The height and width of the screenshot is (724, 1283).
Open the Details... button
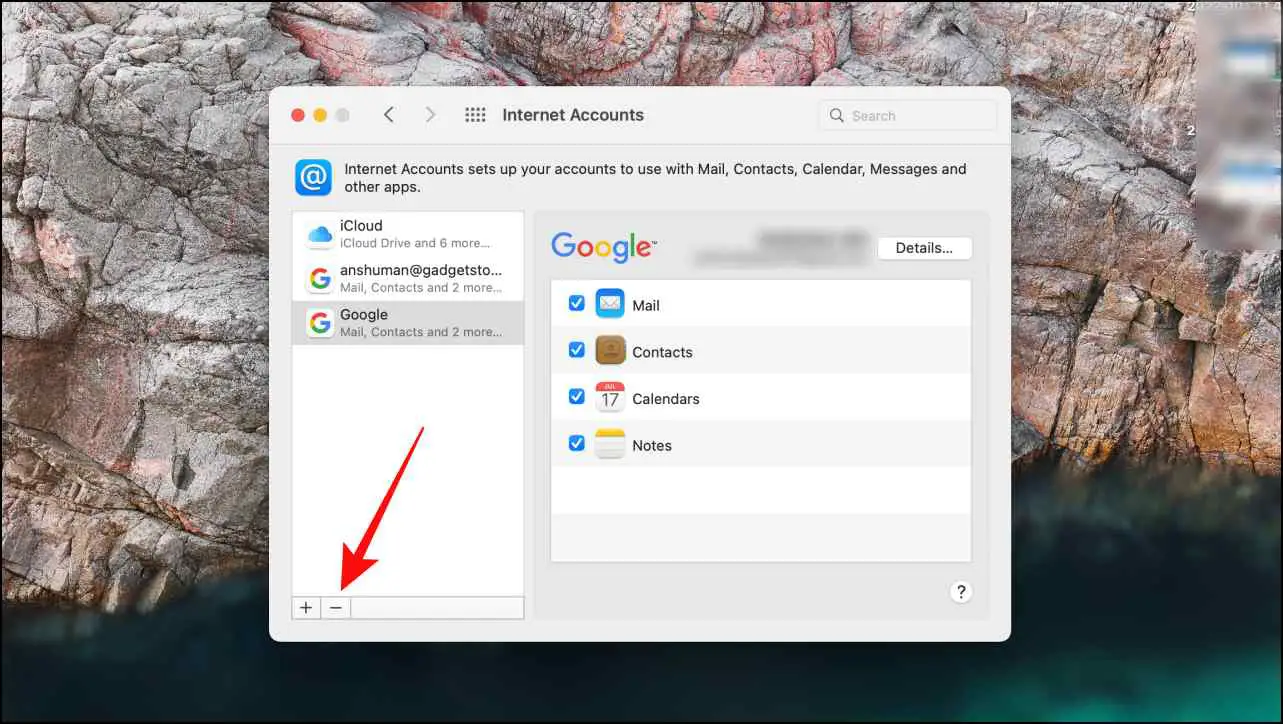pyautogui.click(x=925, y=248)
